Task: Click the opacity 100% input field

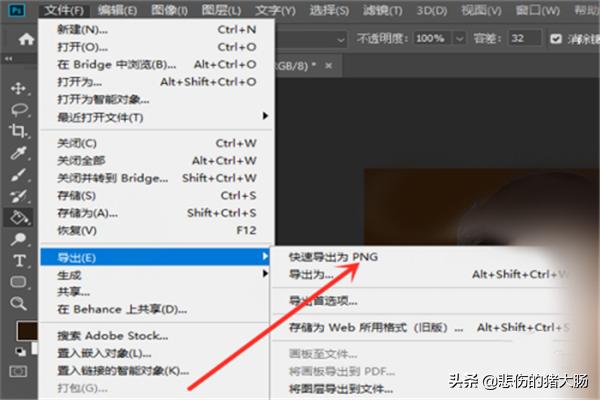Action: [x=432, y=39]
